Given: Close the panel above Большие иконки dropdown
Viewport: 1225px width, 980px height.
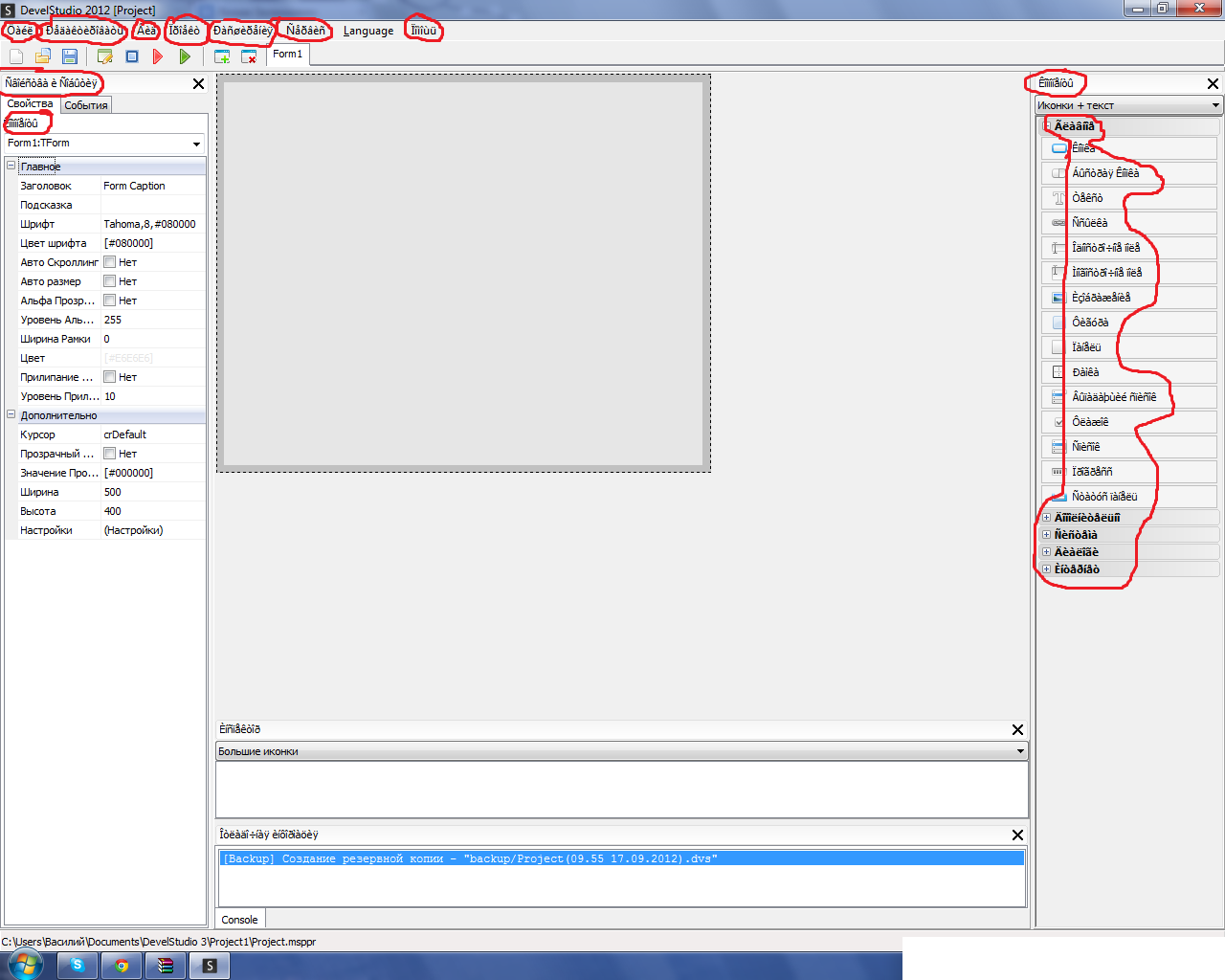Looking at the screenshot, I should [x=1017, y=730].
